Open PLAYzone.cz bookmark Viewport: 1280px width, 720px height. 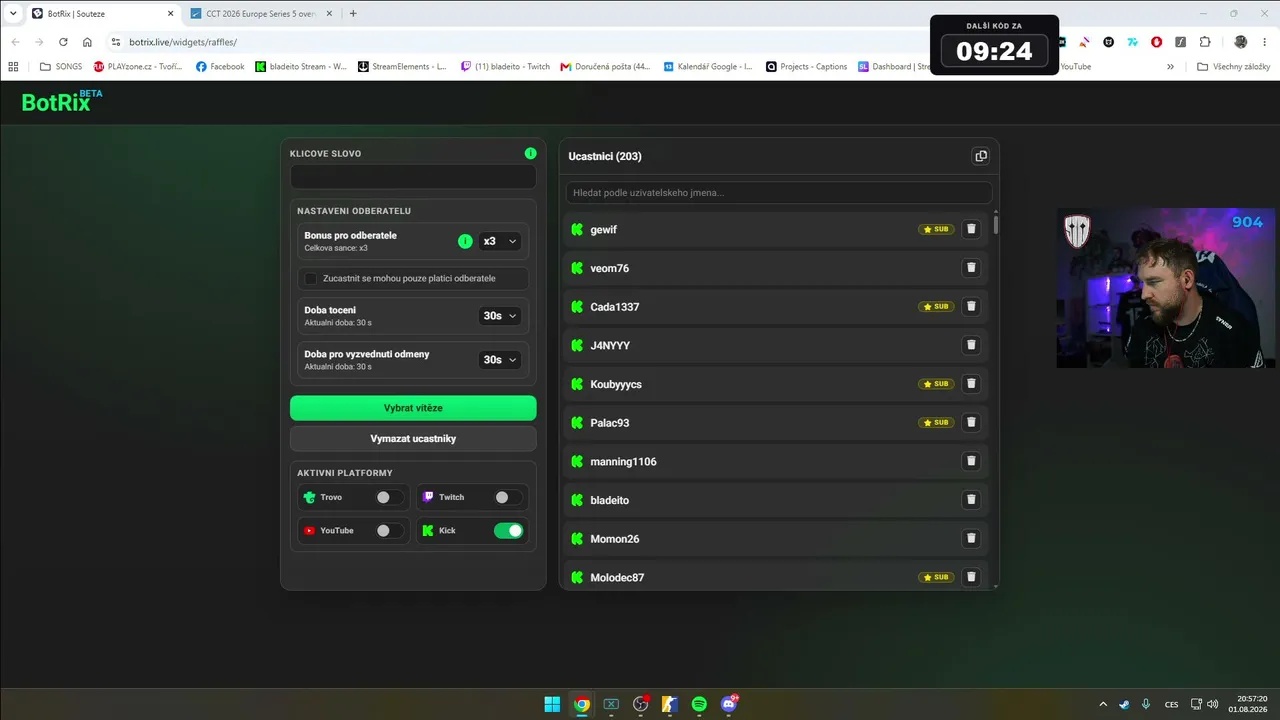coord(139,67)
